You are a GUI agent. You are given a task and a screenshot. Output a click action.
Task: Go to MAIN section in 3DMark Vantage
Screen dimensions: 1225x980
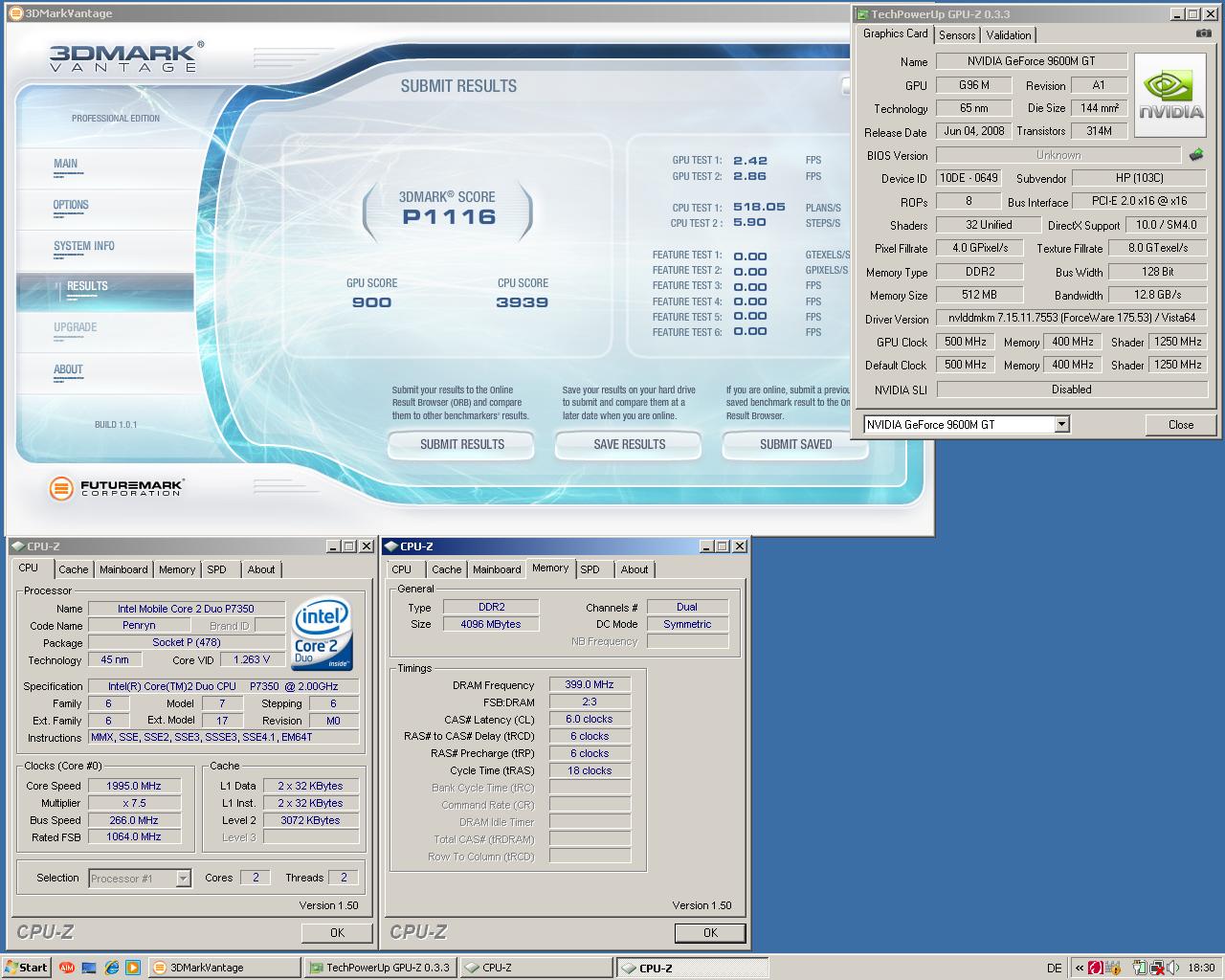pyautogui.click(x=66, y=164)
